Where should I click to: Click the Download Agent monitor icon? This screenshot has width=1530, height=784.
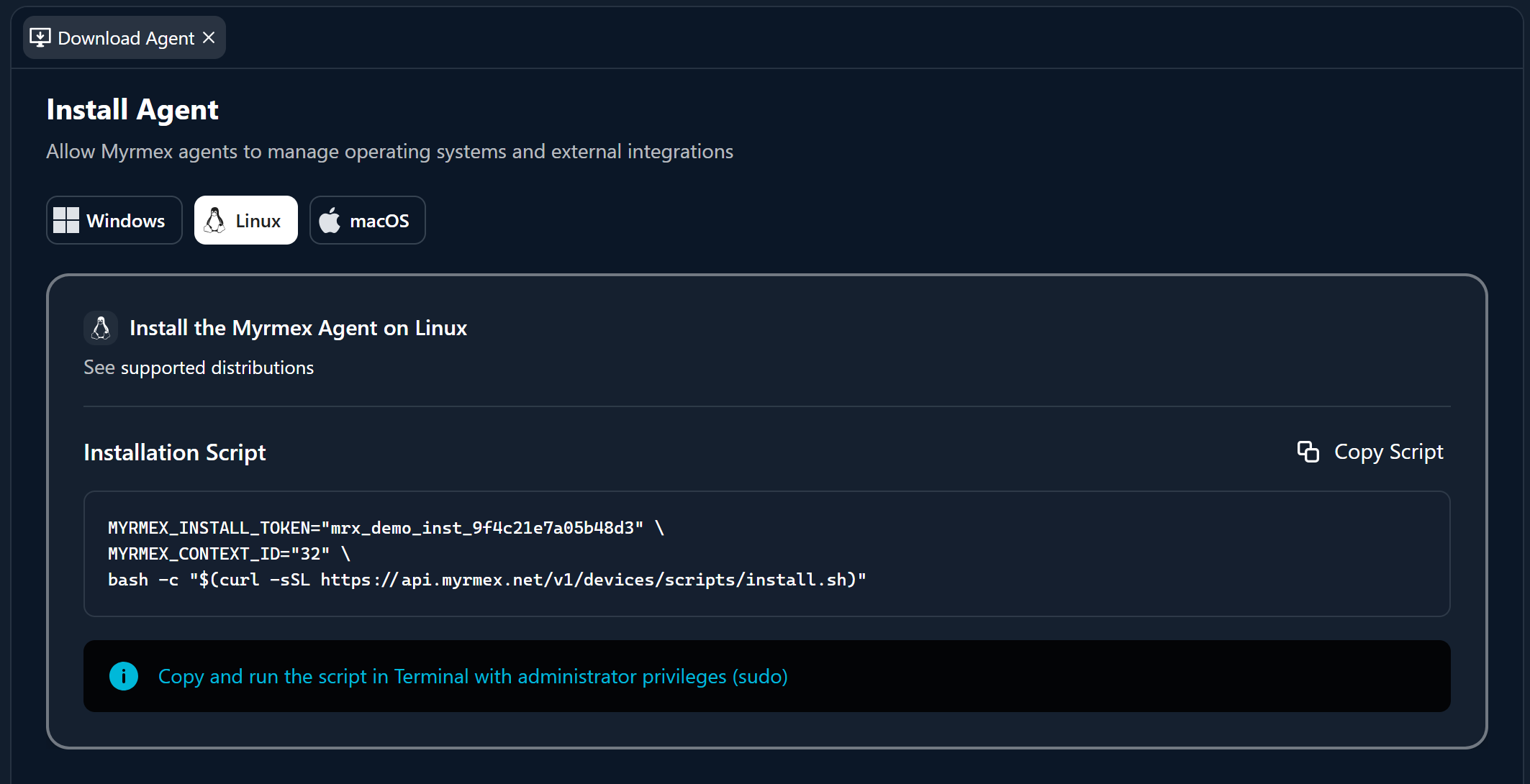coord(40,37)
